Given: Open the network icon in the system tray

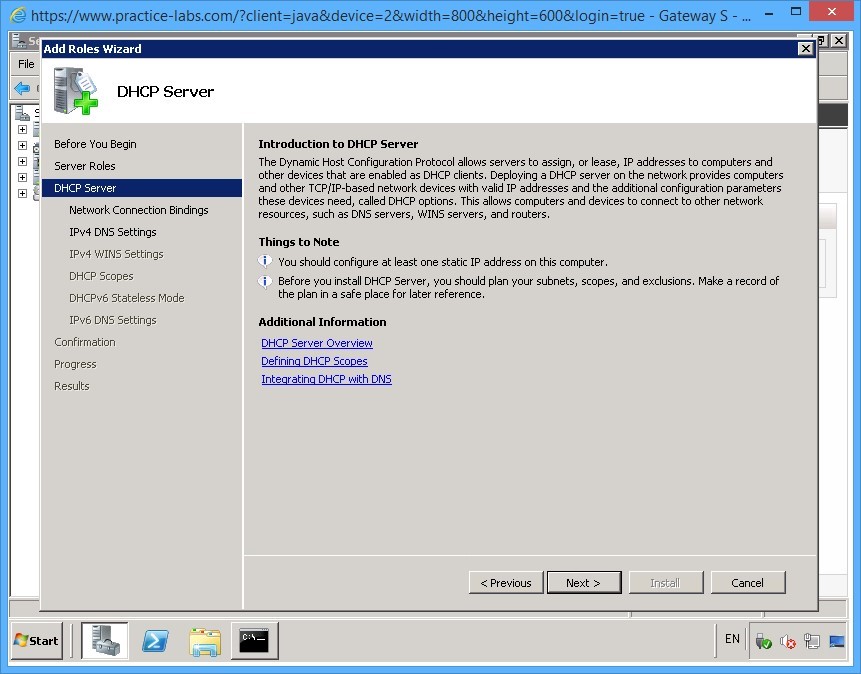Looking at the screenshot, I should click(x=811, y=641).
